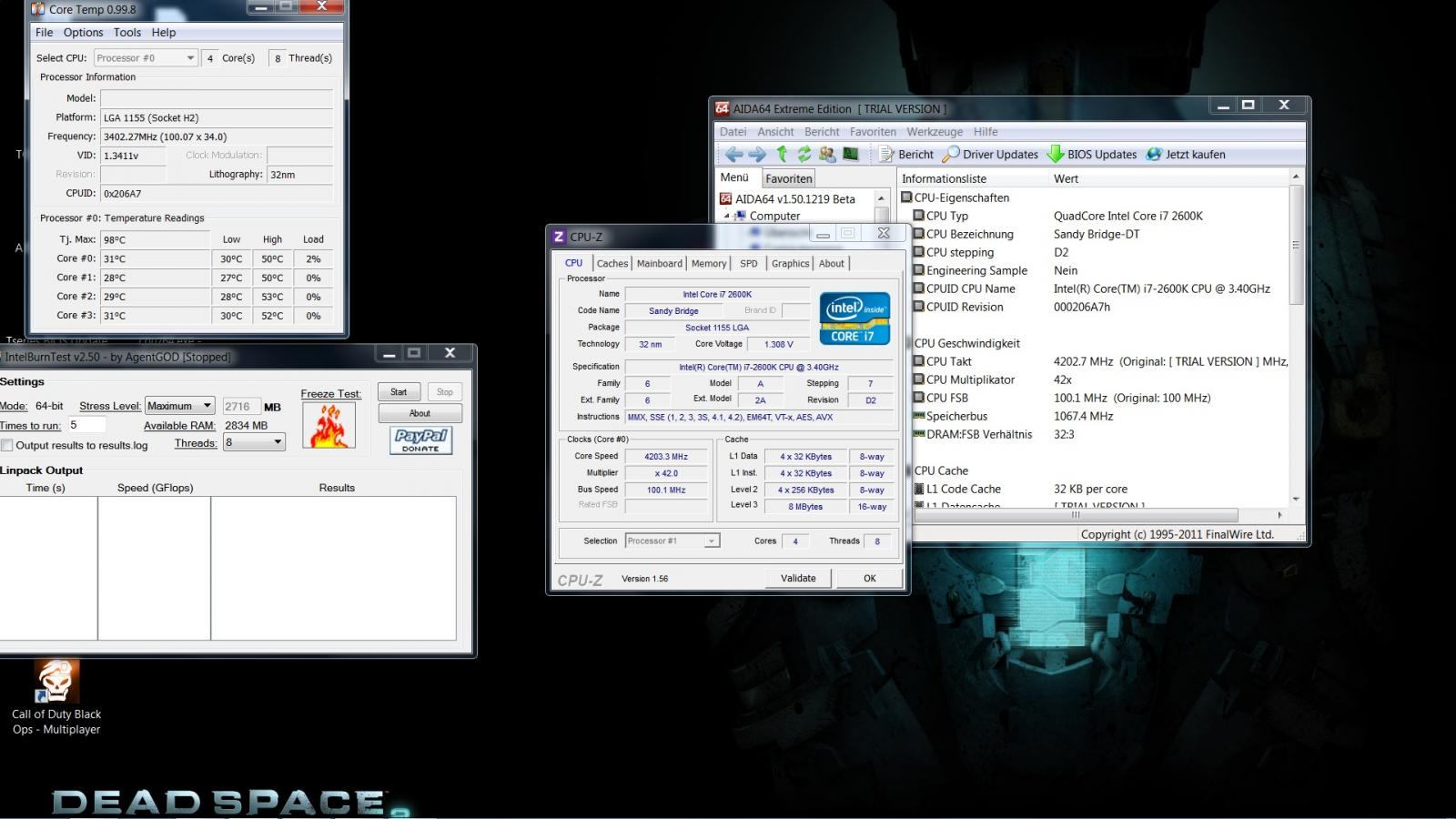Open BIOS Updates in AIDA64 toolbar
This screenshot has width=1456, height=819.
(1092, 154)
